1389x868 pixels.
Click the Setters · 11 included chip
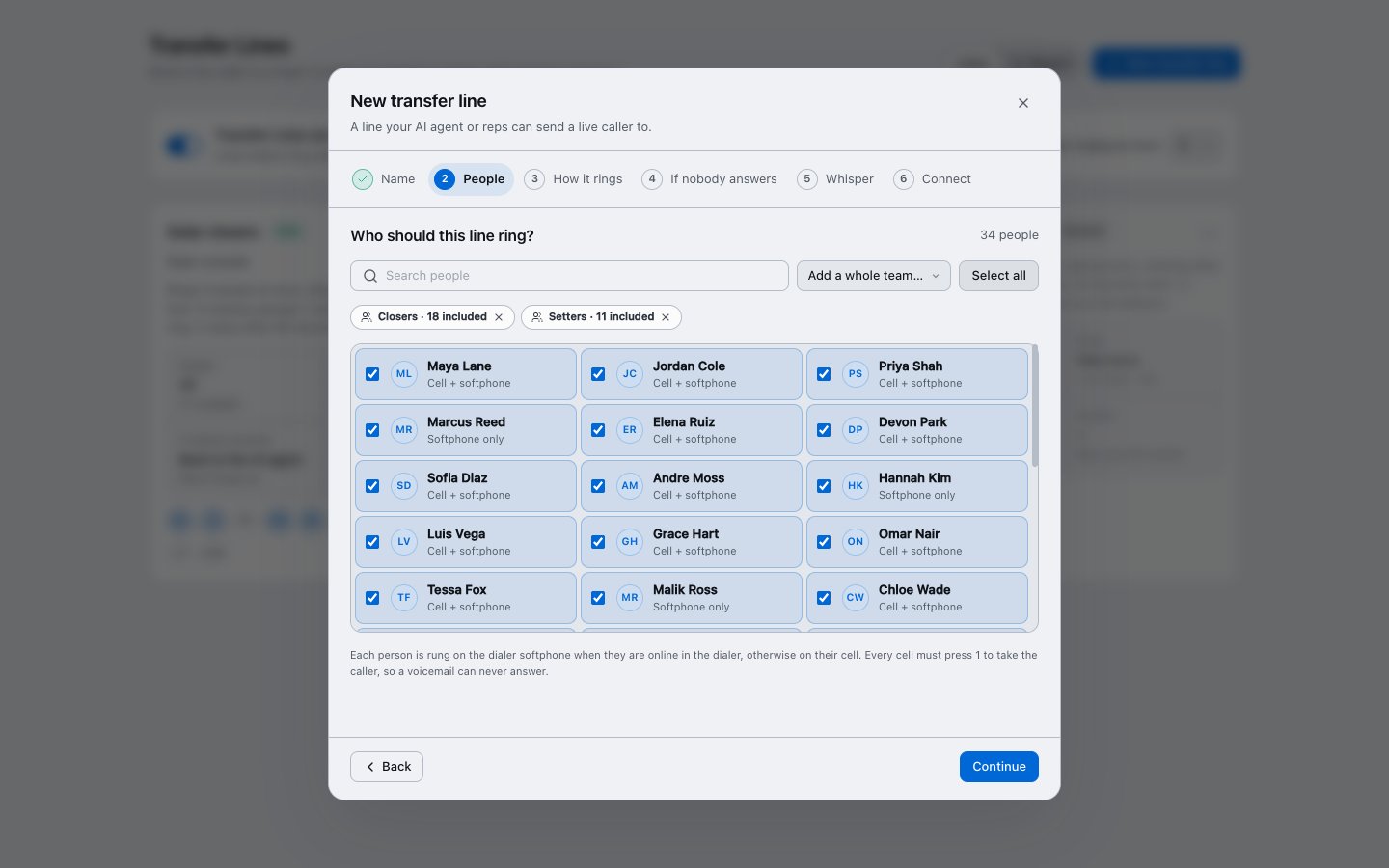pyautogui.click(x=601, y=317)
